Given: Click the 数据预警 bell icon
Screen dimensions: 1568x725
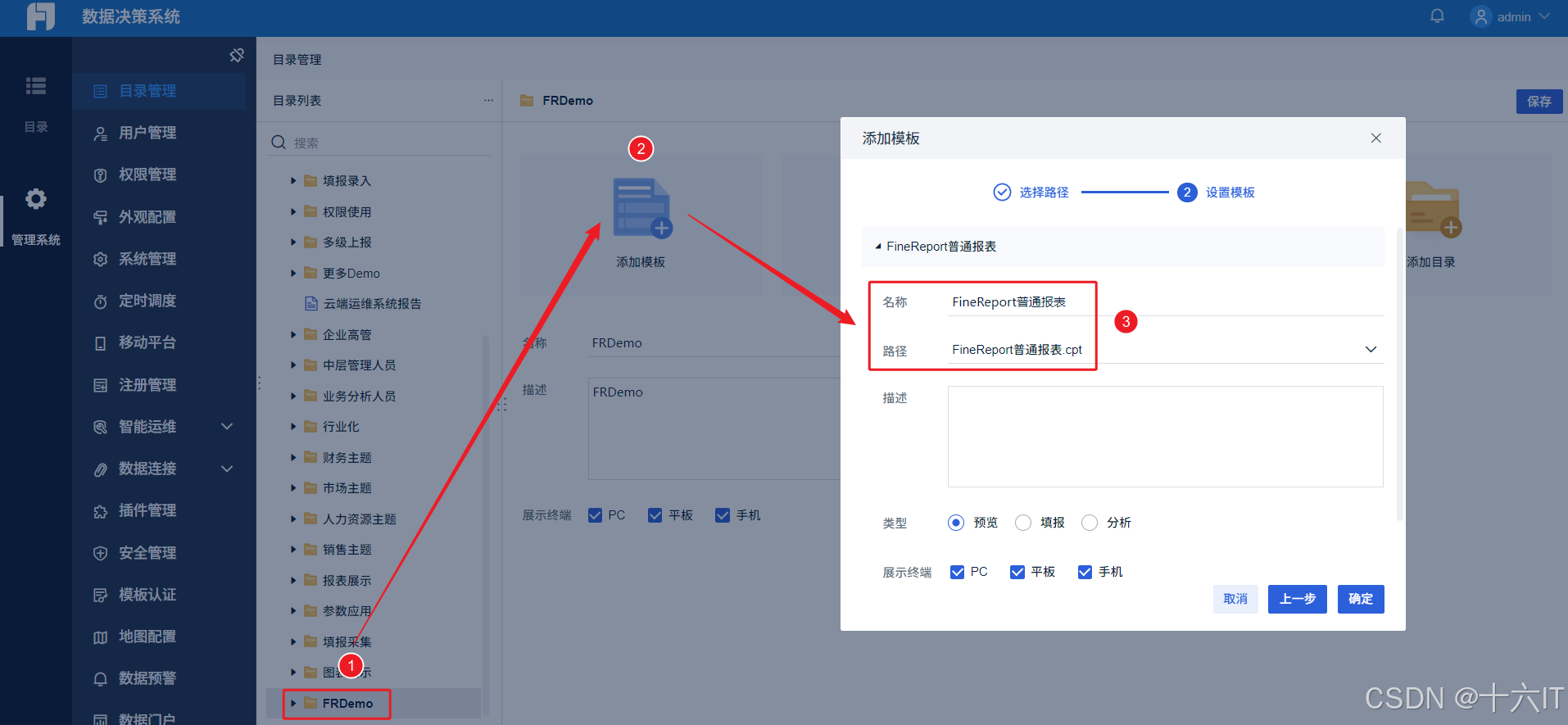Looking at the screenshot, I should point(100,678).
